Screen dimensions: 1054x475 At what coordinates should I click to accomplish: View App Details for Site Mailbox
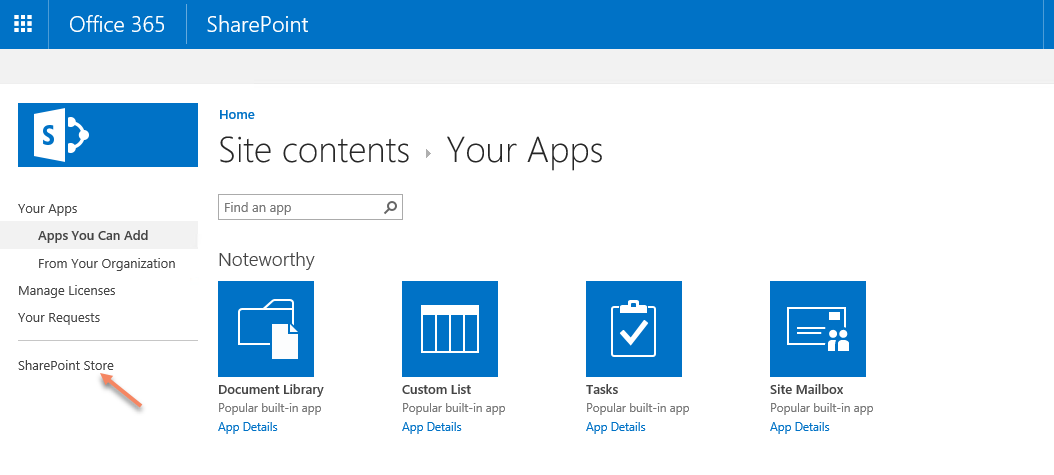point(799,427)
